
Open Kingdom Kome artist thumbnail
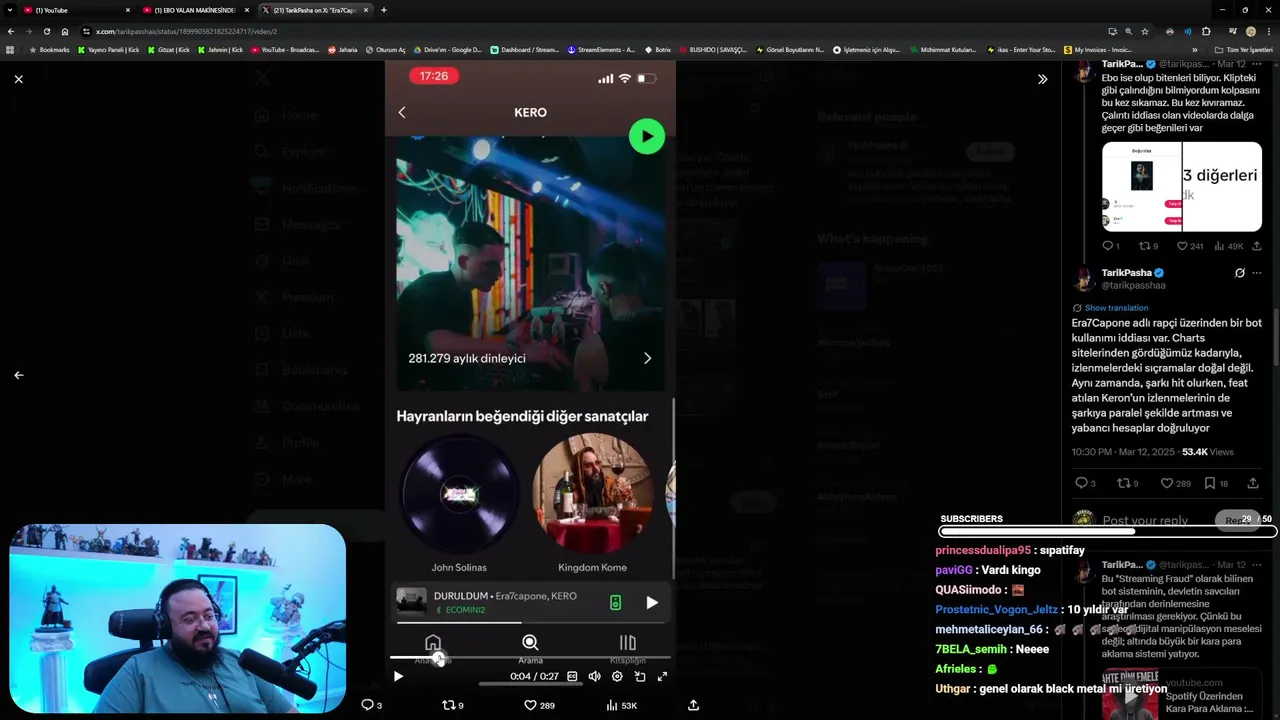592,493
